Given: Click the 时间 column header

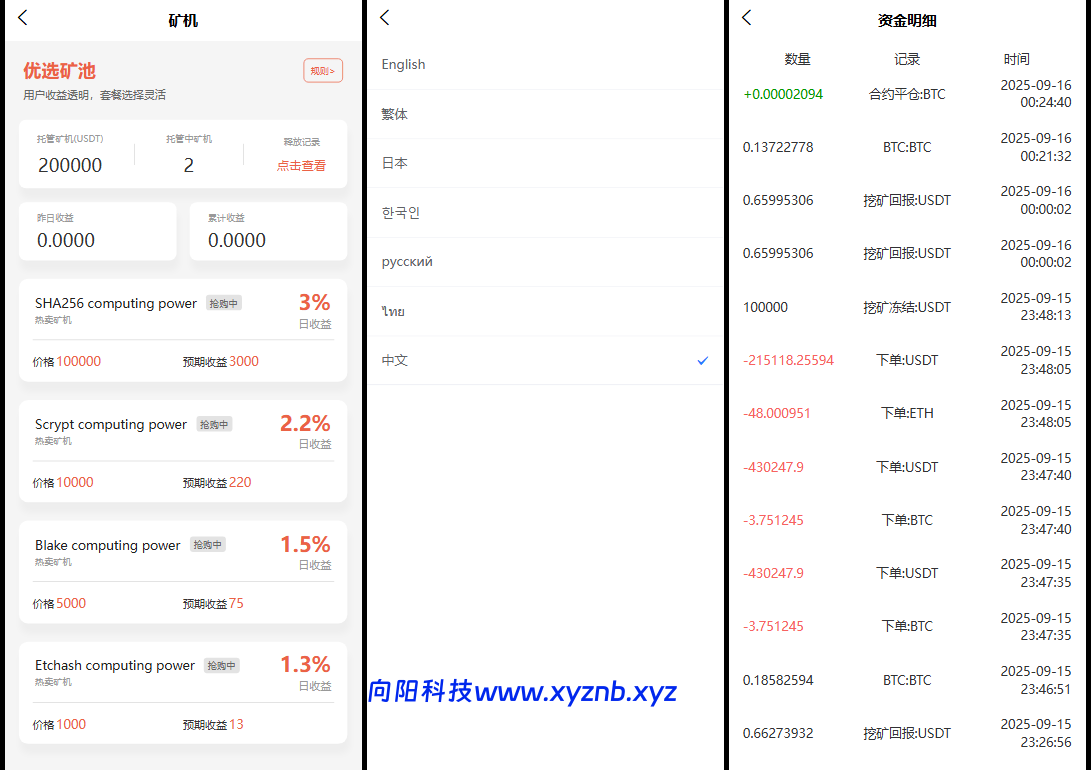Looking at the screenshot, I should point(1017,59).
